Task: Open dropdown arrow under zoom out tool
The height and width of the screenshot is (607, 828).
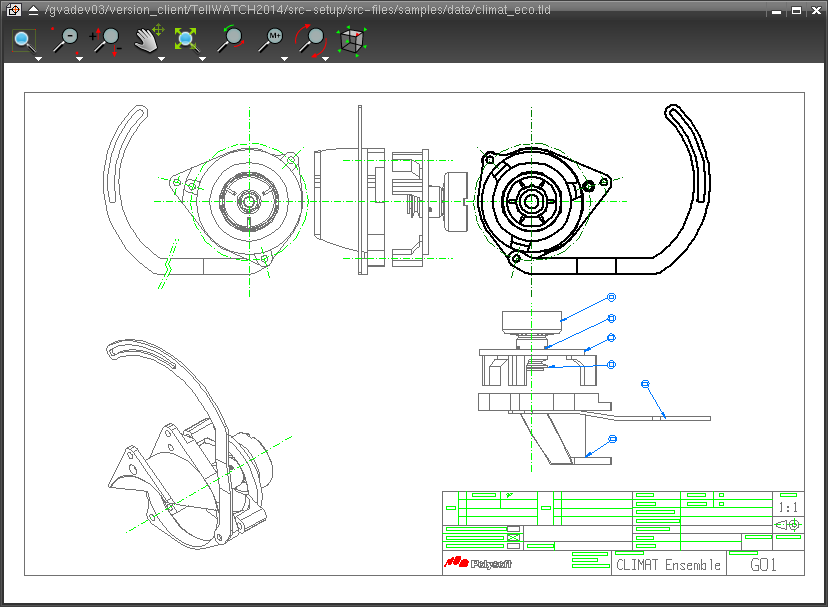Action: pyautogui.click(x=79, y=59)
